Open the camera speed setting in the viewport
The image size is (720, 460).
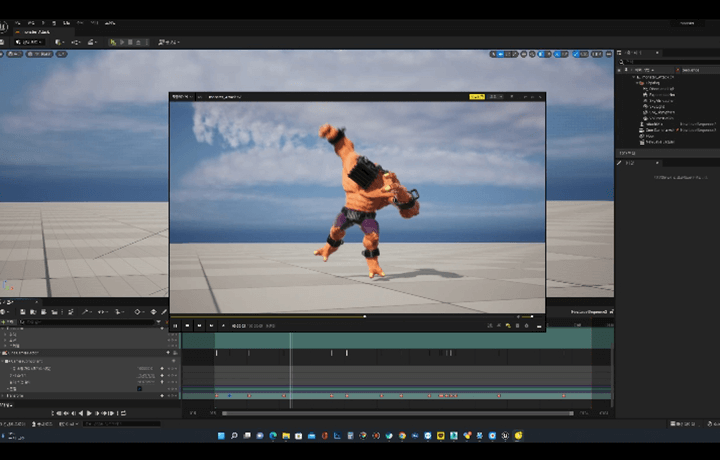point(596,54)
